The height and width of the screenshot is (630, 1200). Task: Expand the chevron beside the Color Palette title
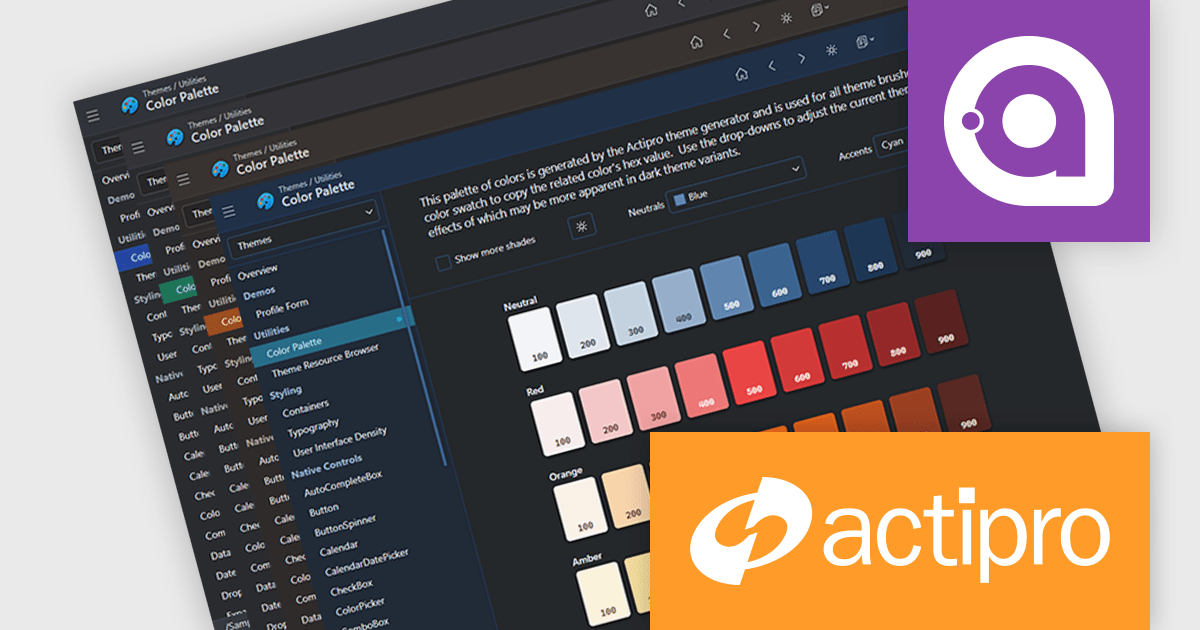368,211
